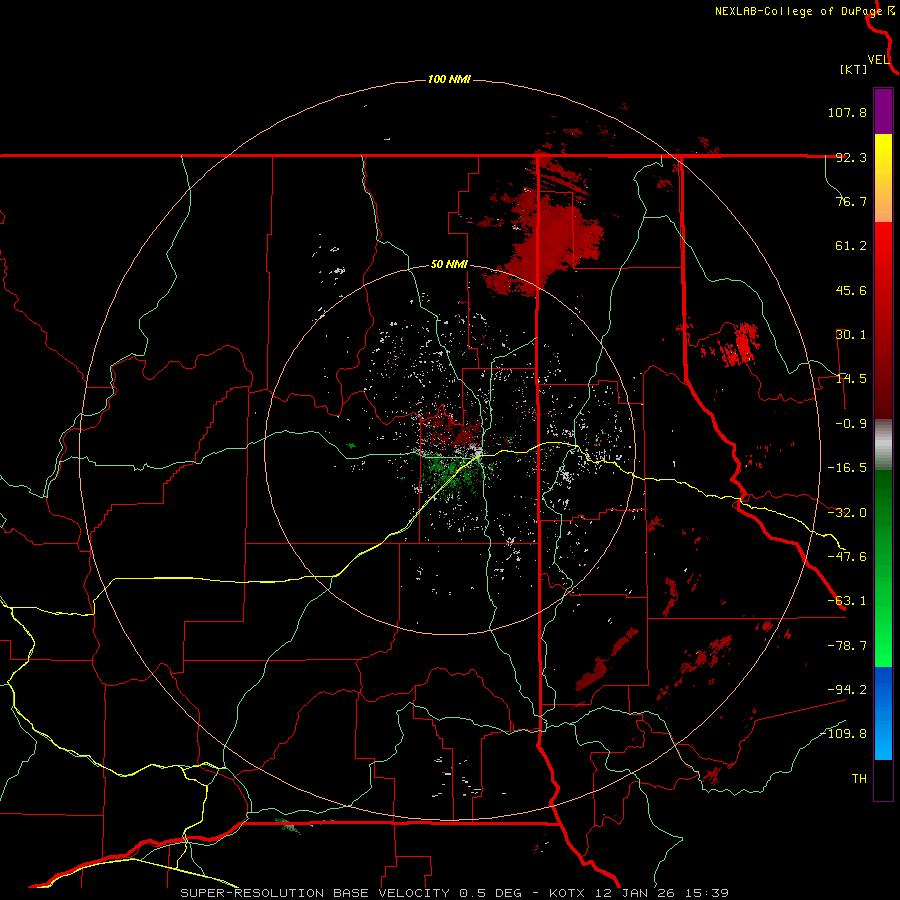The image size is (900, 900).
Task: Pick the red segment of the color bar
Action: click(883, 320)
